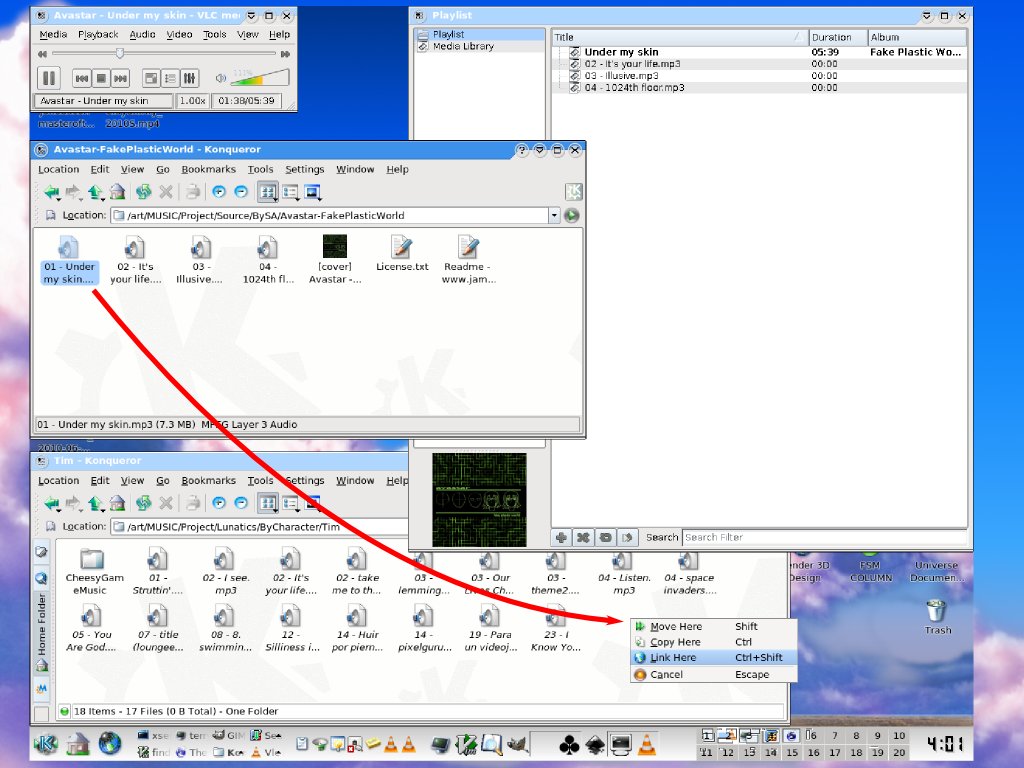Go back in Avastar-FakePlasticWorld Konqueror

point(52,192)
